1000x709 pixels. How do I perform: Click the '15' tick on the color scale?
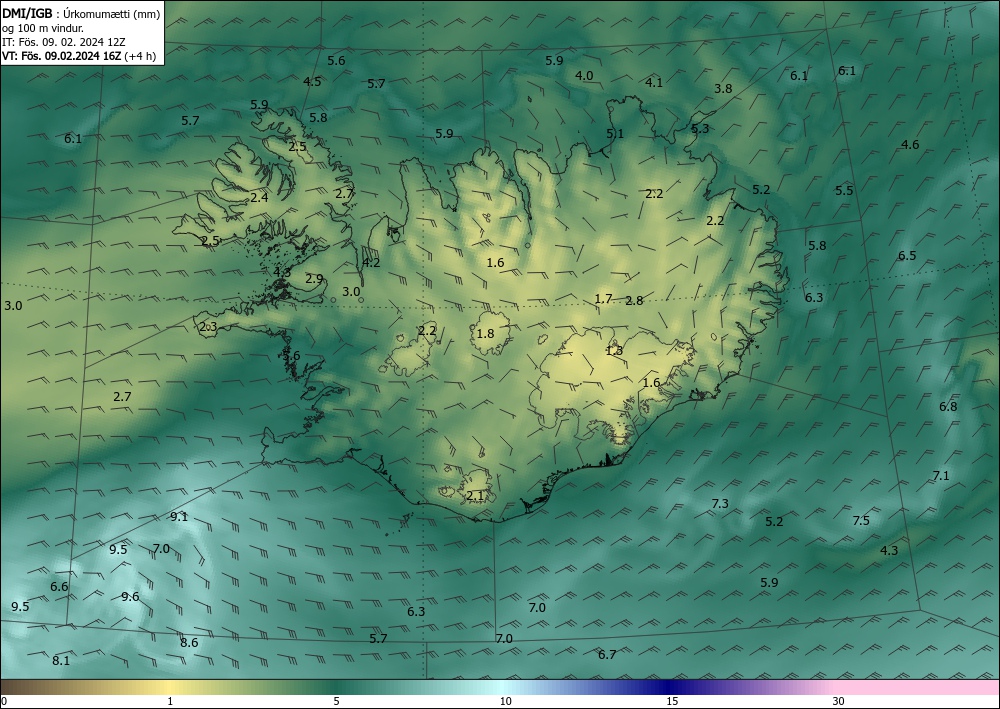coord(672,702)
